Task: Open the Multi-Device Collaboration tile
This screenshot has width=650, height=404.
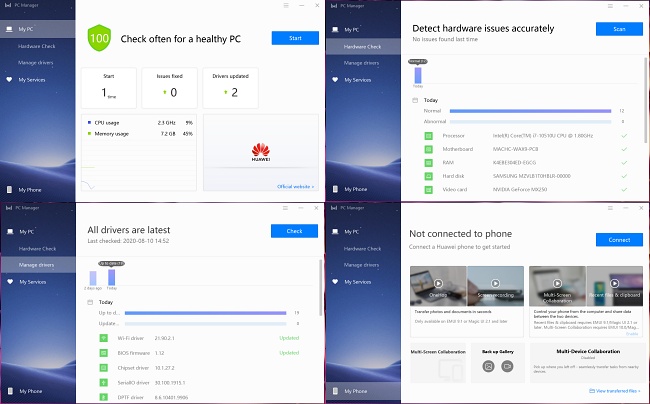Action: coord(587,363)
